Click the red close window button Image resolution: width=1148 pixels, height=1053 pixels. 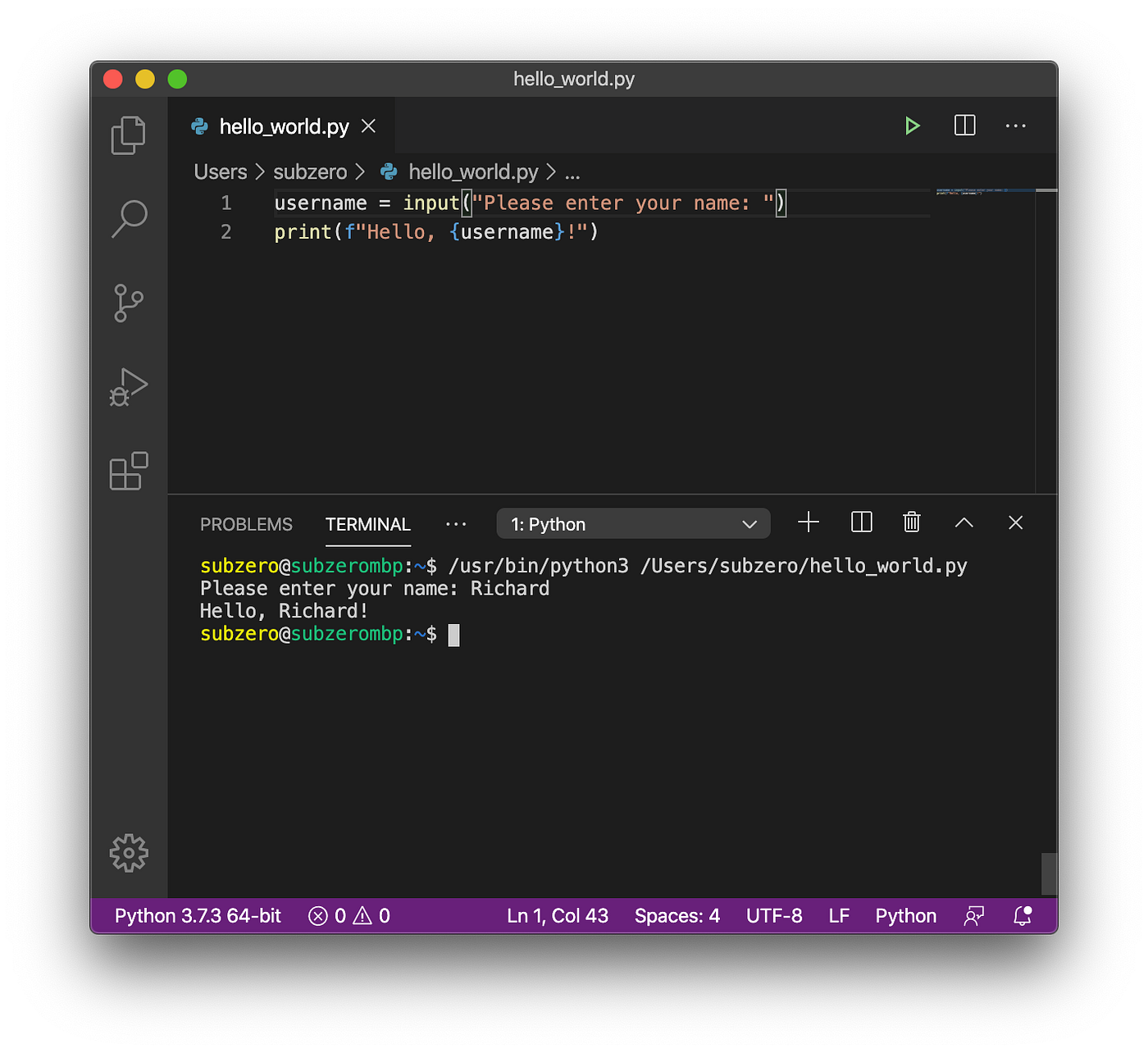click(113, 79)
